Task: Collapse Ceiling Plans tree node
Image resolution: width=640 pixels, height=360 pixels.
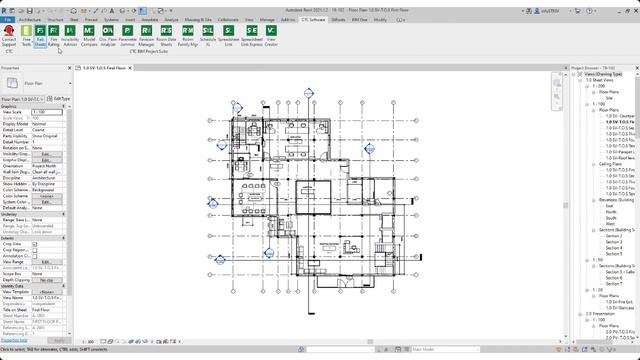Action: click(593, 164)
